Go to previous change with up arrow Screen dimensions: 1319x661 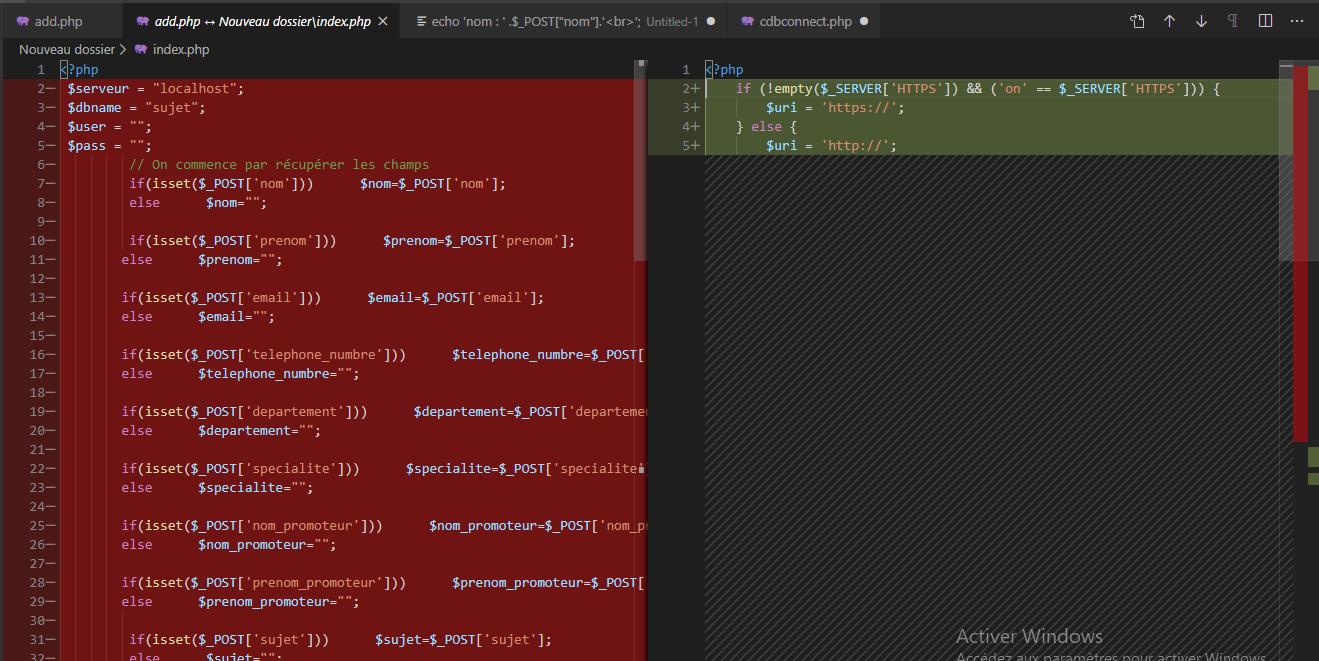(x=1169, y=21)
